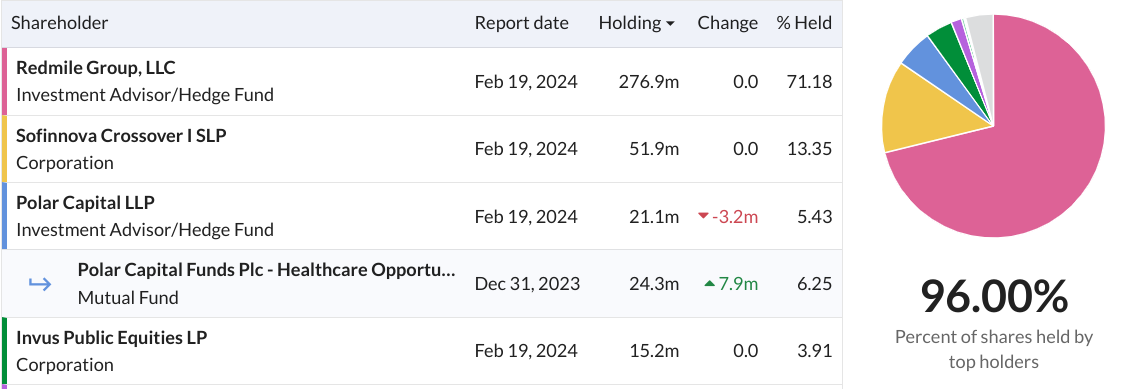Click the sub-holding arrow icon beside Polar Capital Funds

pos(39,284)
